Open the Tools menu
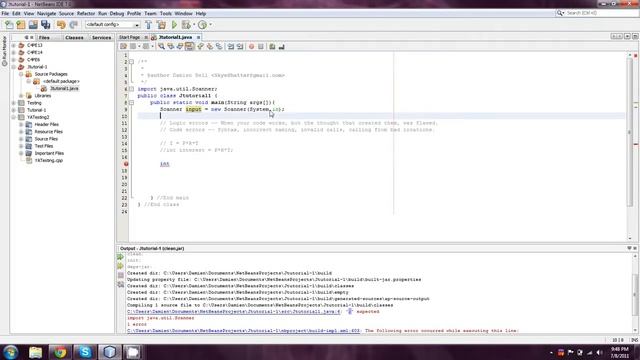This screenshot has height=360, width=640. (x=166, y=13)
